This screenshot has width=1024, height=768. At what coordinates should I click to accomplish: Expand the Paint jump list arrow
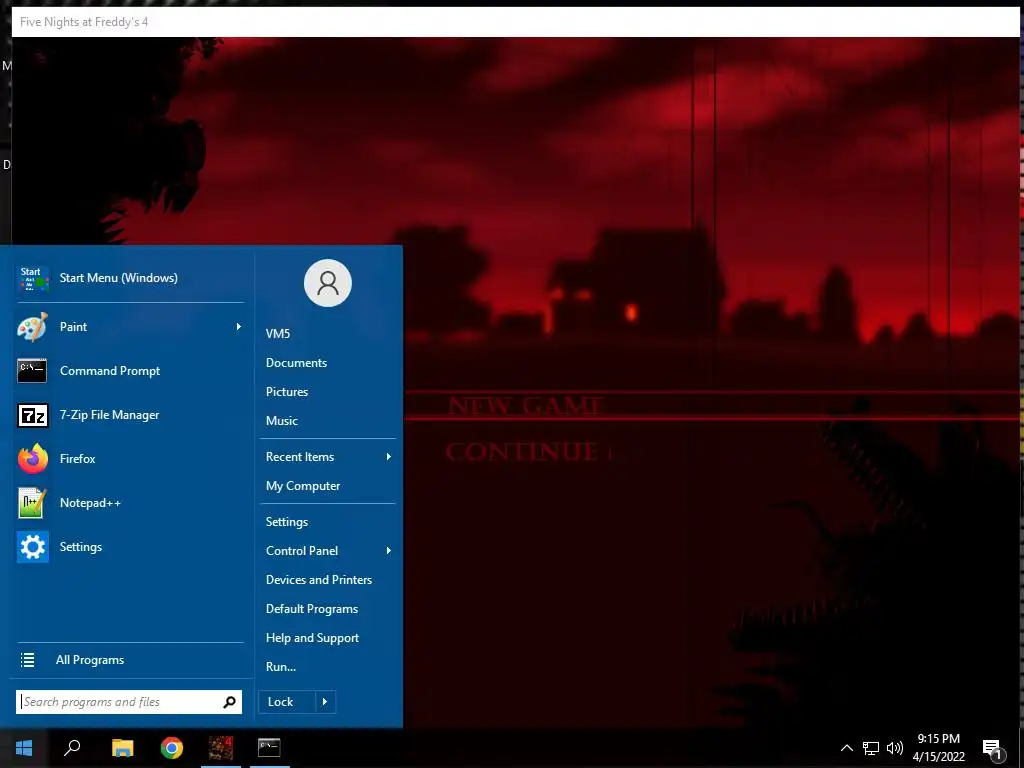[x=238, y=327]
